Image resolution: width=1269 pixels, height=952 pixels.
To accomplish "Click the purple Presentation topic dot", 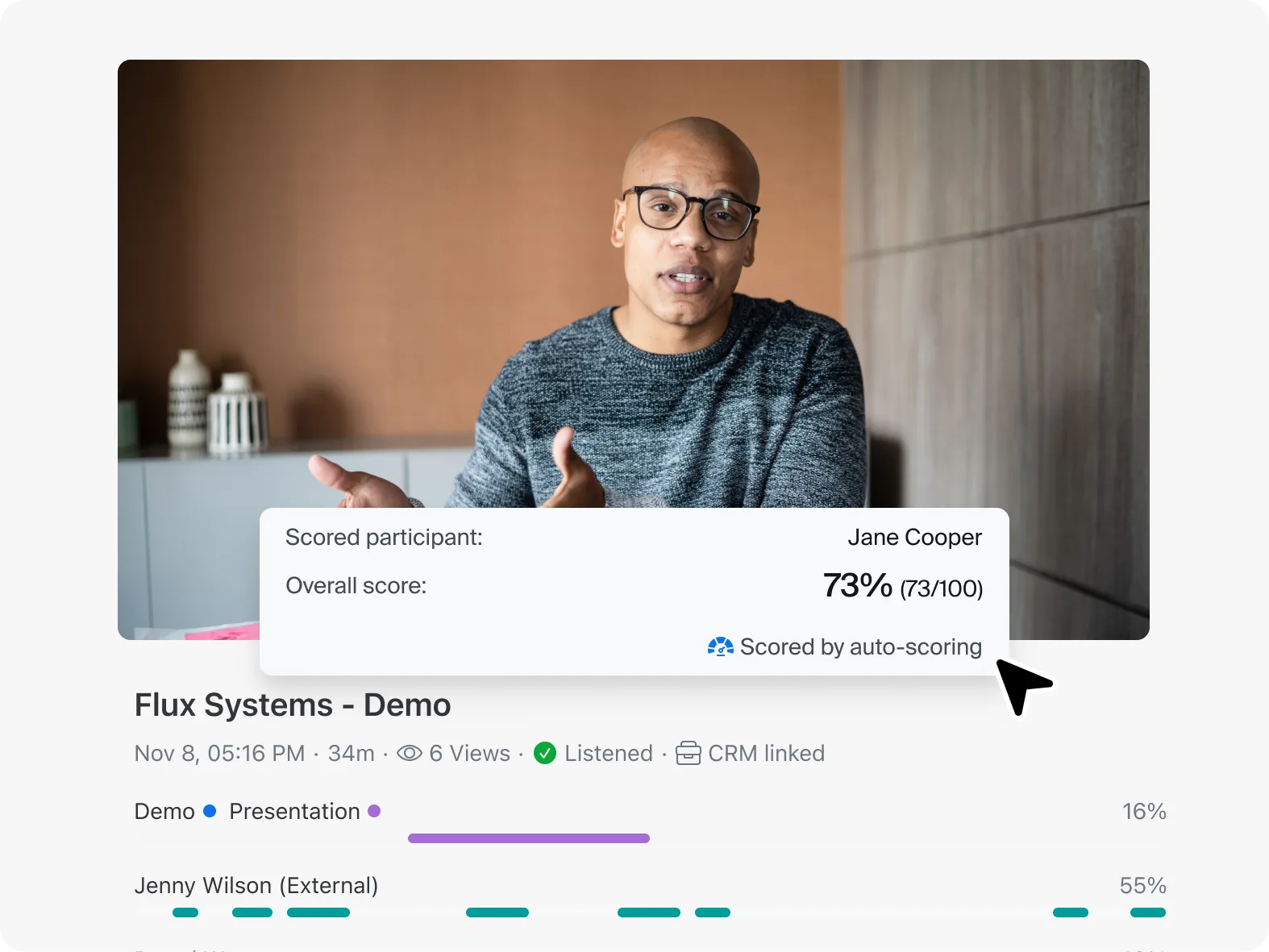I will (x=374, y=811).
